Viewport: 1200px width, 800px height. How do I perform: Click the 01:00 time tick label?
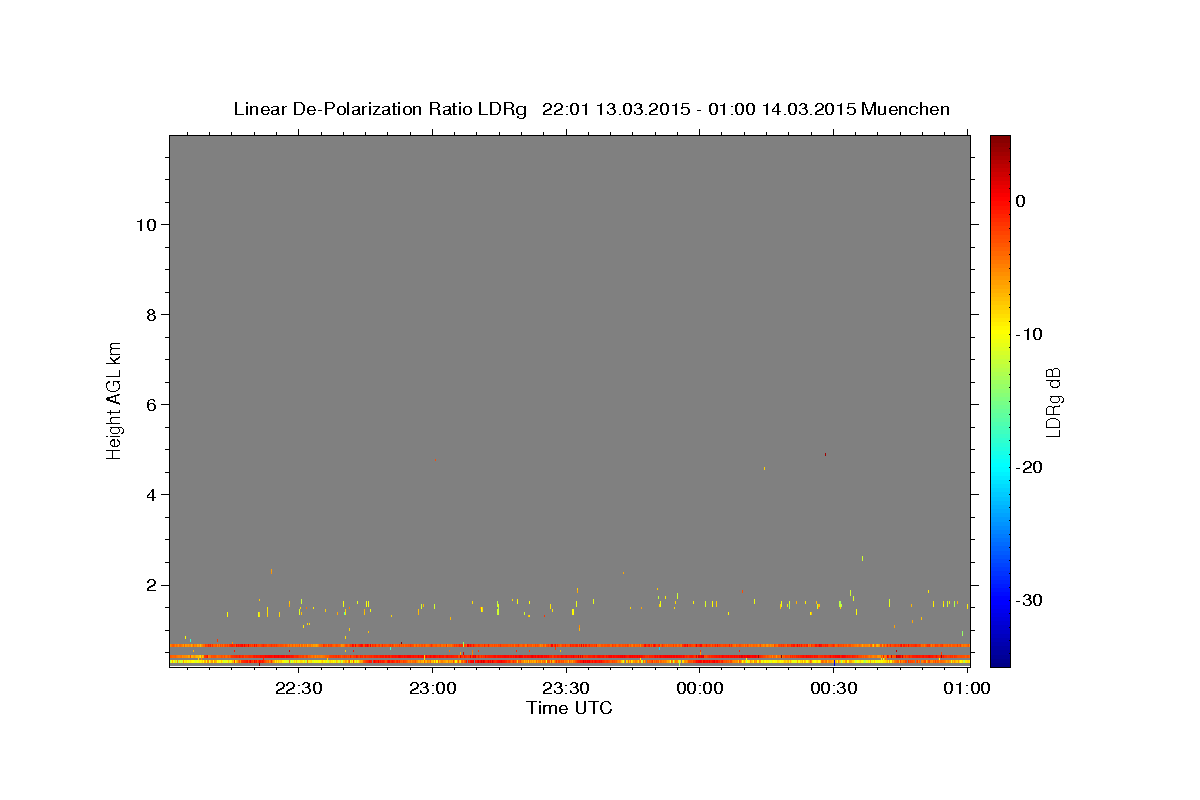pos(967,688)
